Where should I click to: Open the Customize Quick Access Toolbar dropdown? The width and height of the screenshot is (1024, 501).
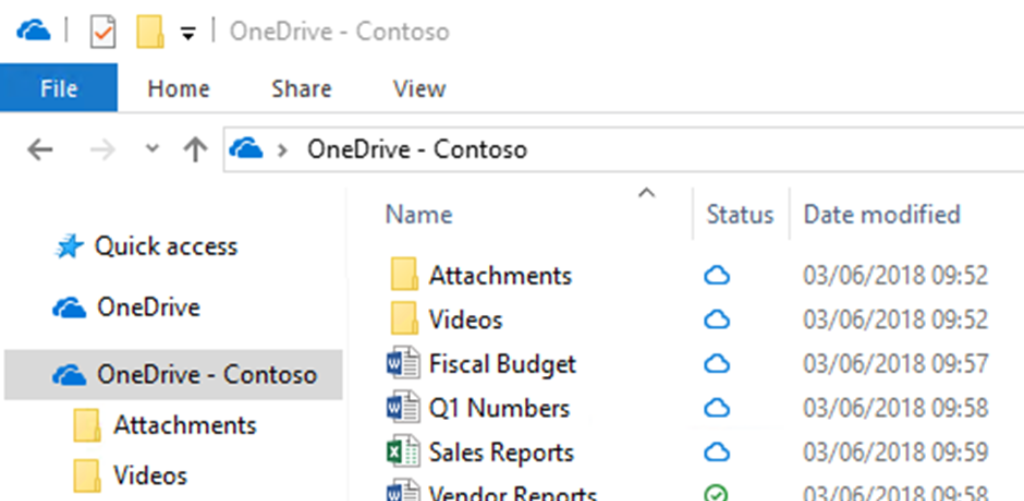(187, 33)
